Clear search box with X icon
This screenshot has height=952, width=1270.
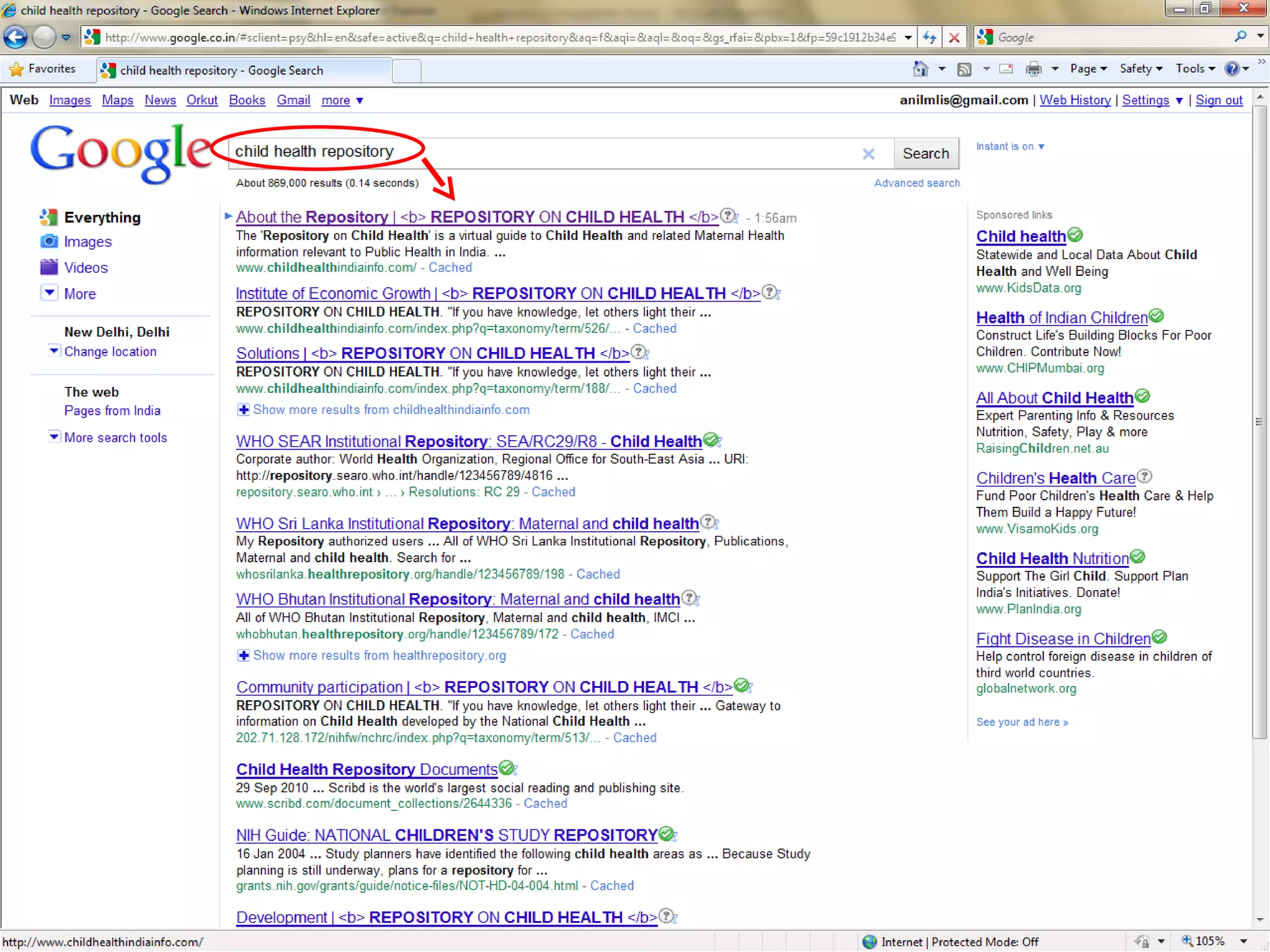[868, 154]
